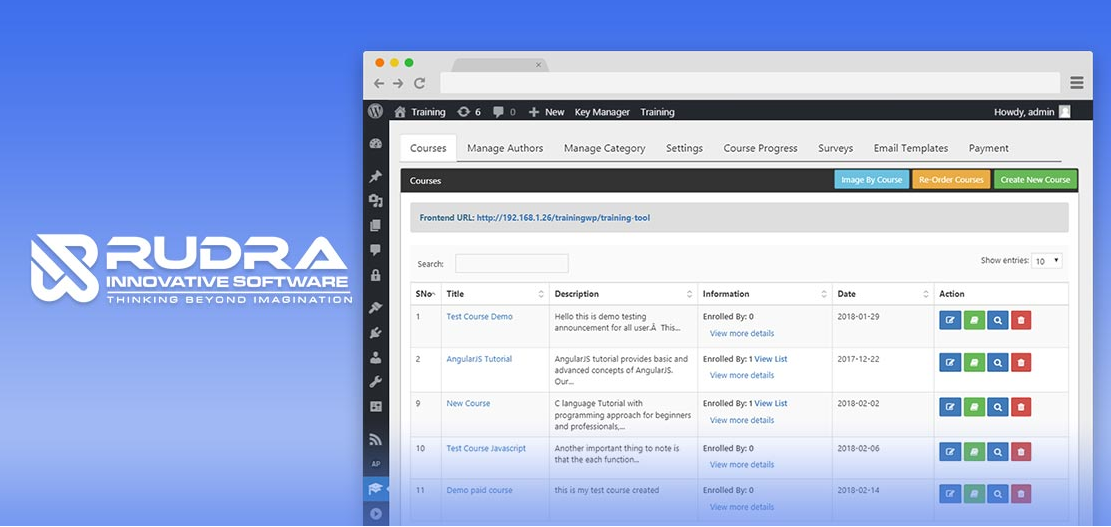Open graduation cap Training icon in sidebar

(x=376, y=489)
